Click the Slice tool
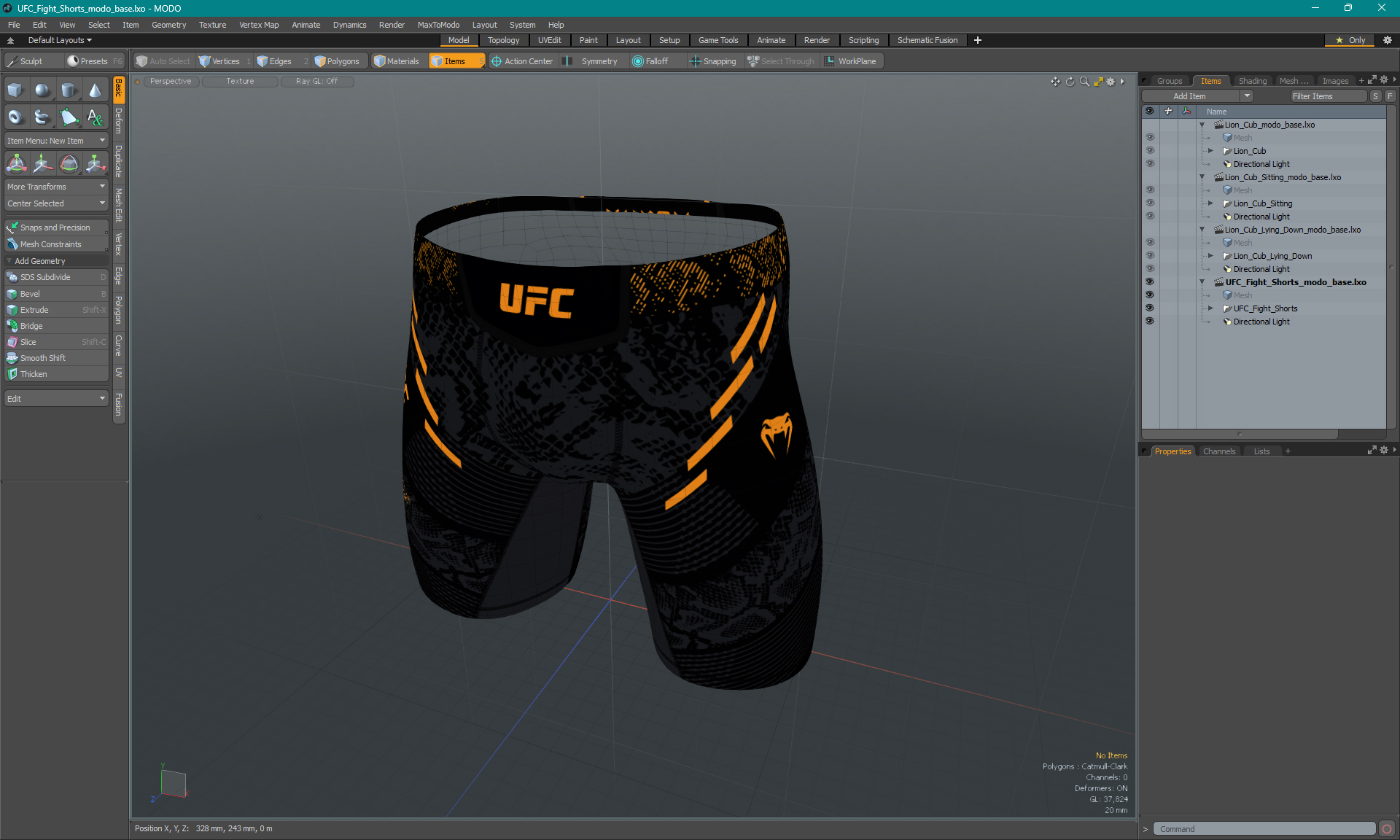The image size is (1400, 840). [56, 342]
